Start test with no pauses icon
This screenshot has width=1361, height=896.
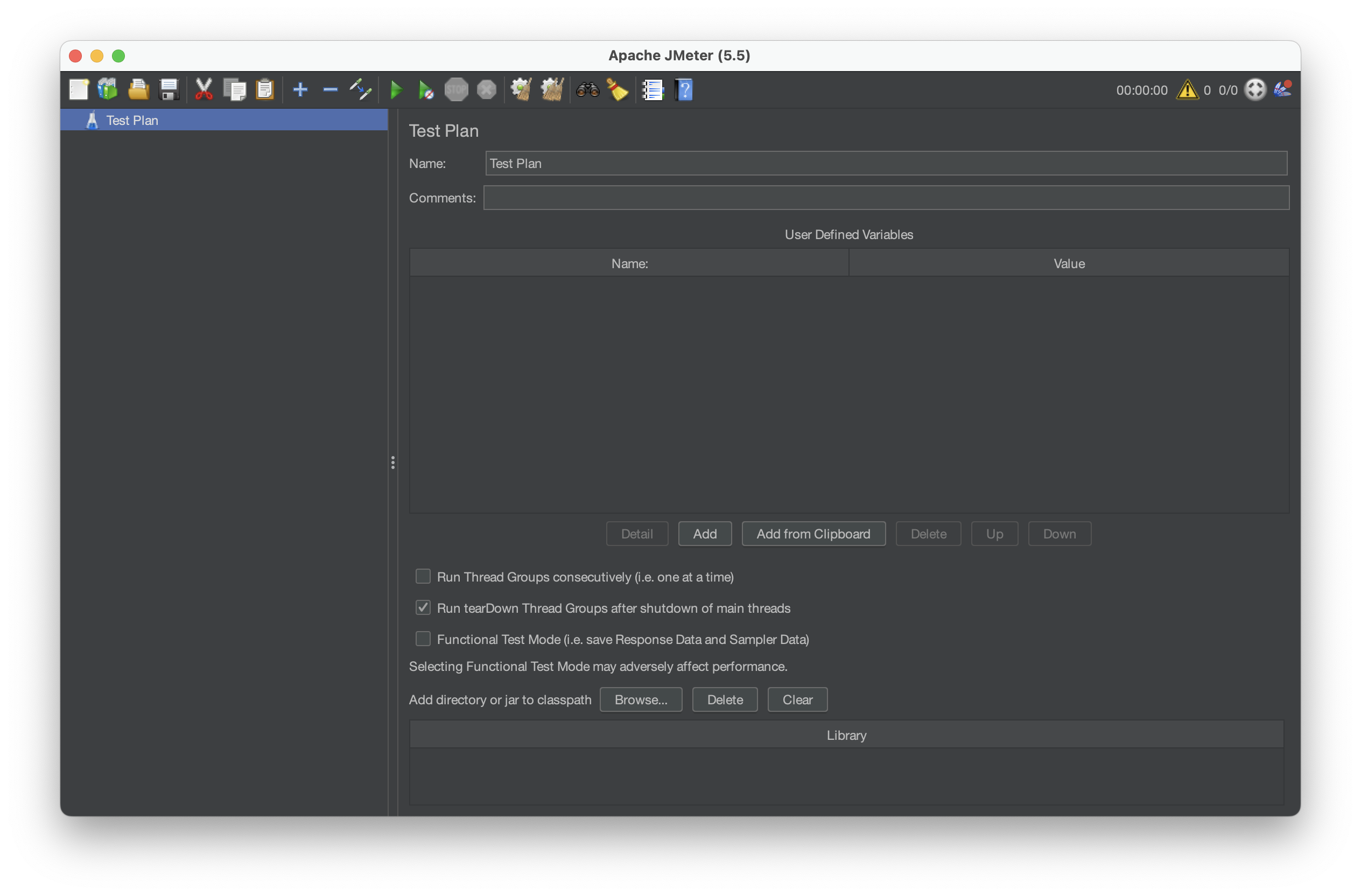(x=425, y=90)
